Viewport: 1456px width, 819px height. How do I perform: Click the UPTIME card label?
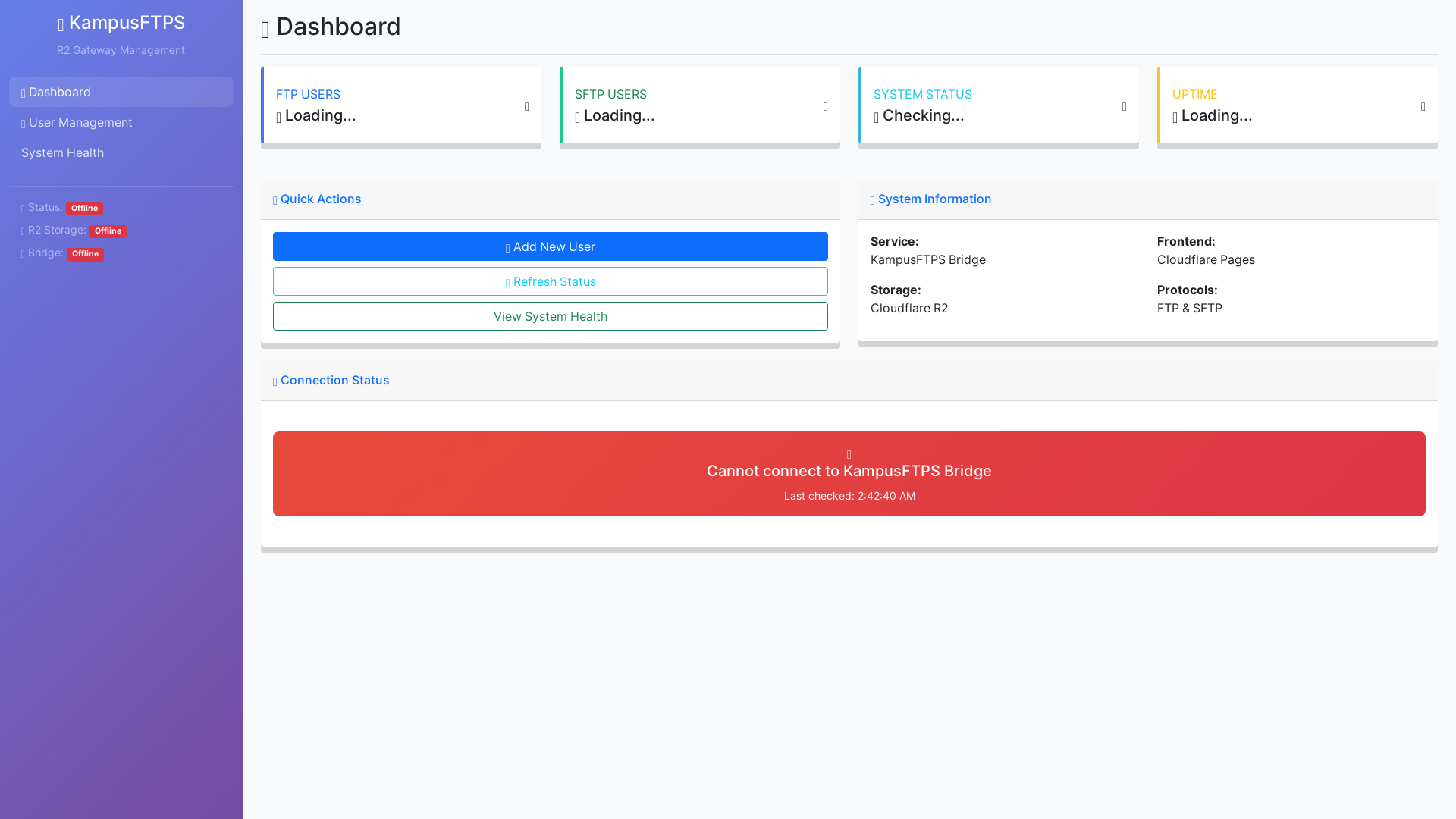pos(1194,94)
